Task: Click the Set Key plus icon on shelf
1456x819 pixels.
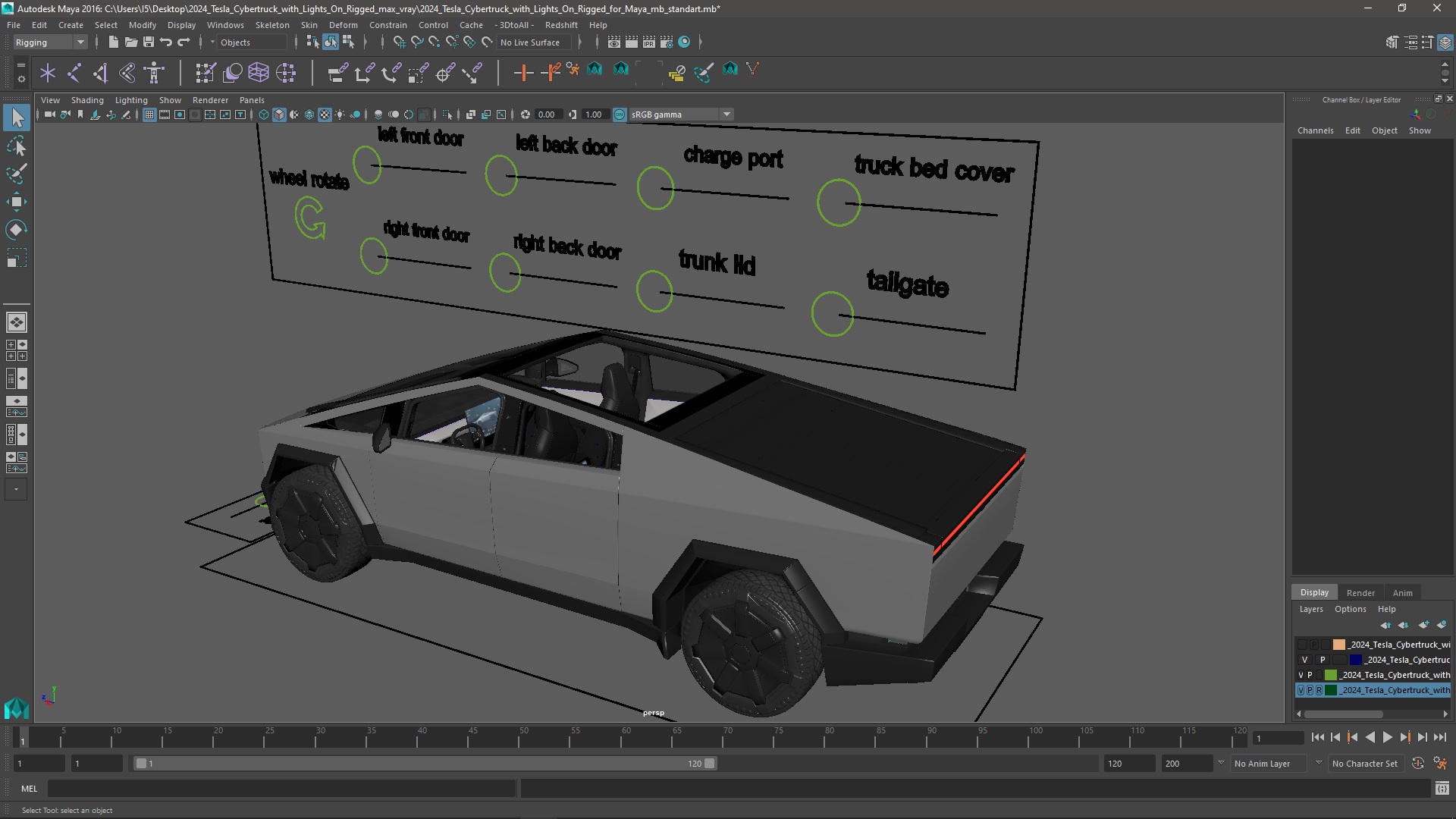Action: (x=523, y=73)
